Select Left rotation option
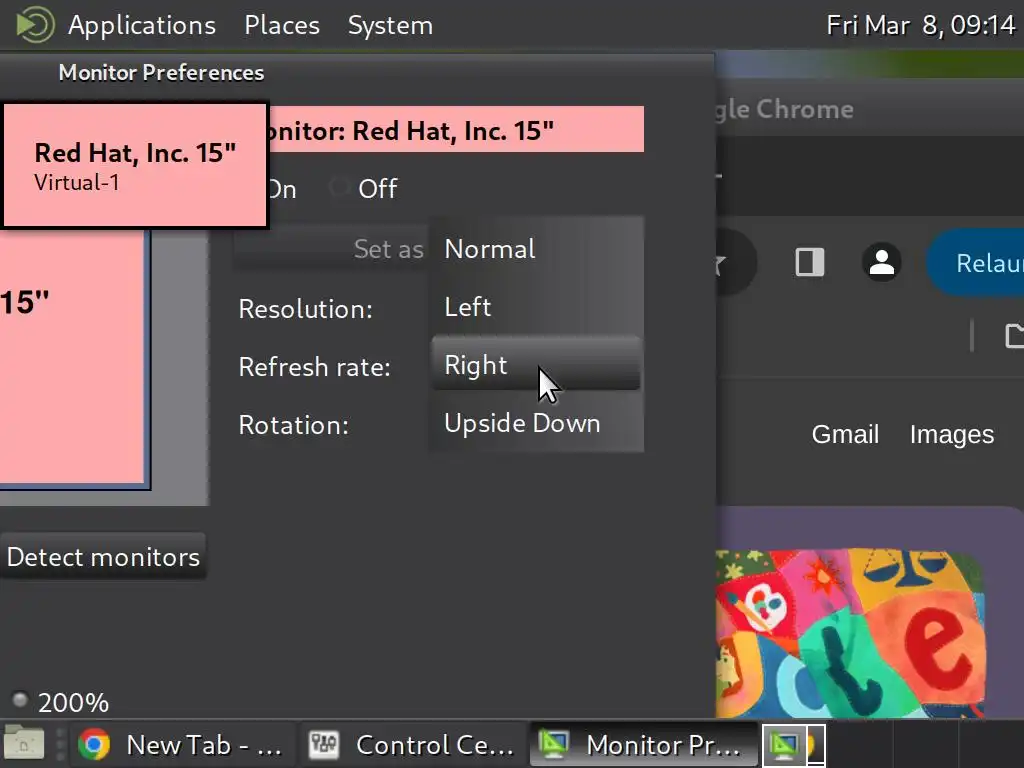 (536, 307)
